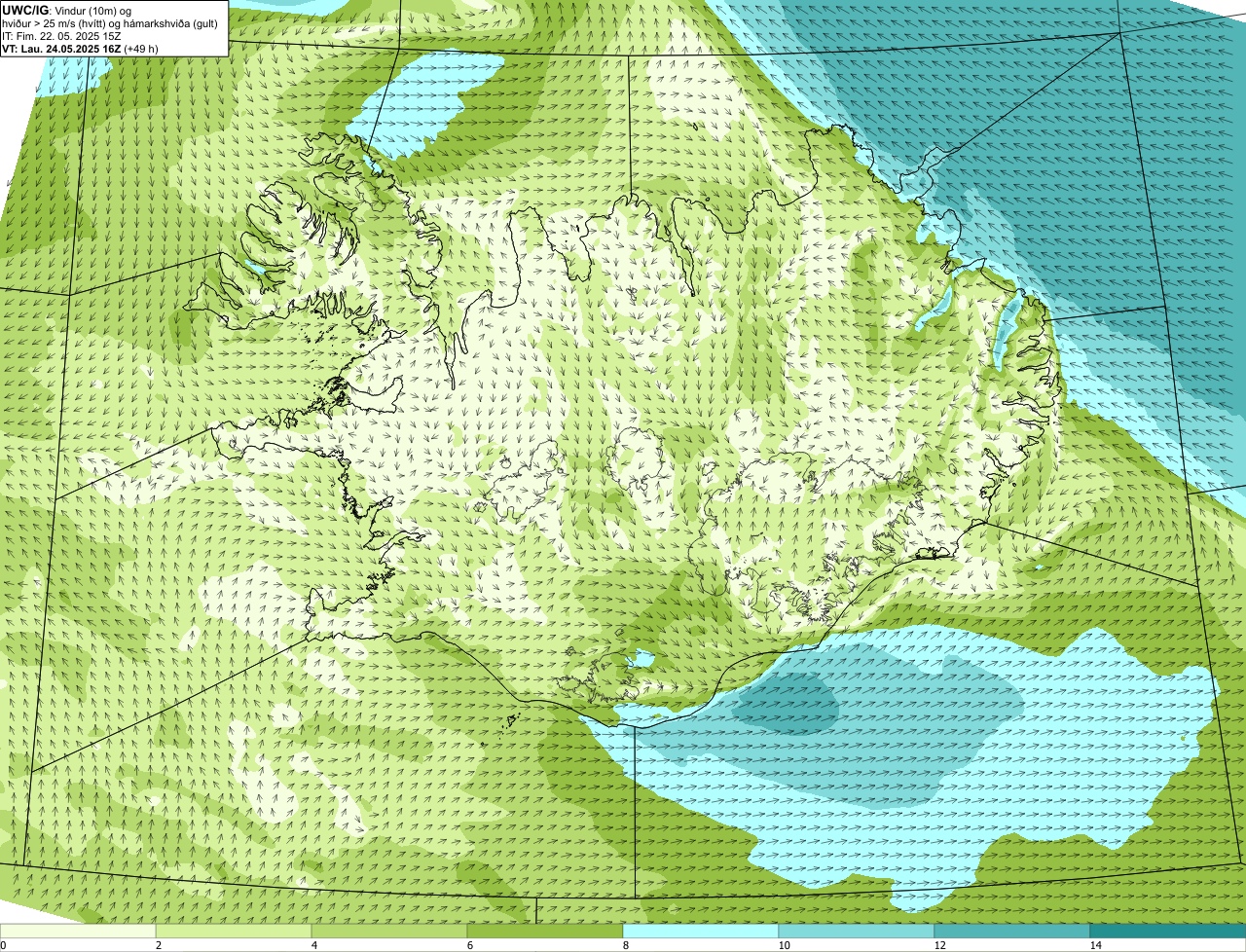Screen dimensions: 1246x952
Task: Pick the medium green 4–6 m/s legend swatch
Action: coord(389,931)
